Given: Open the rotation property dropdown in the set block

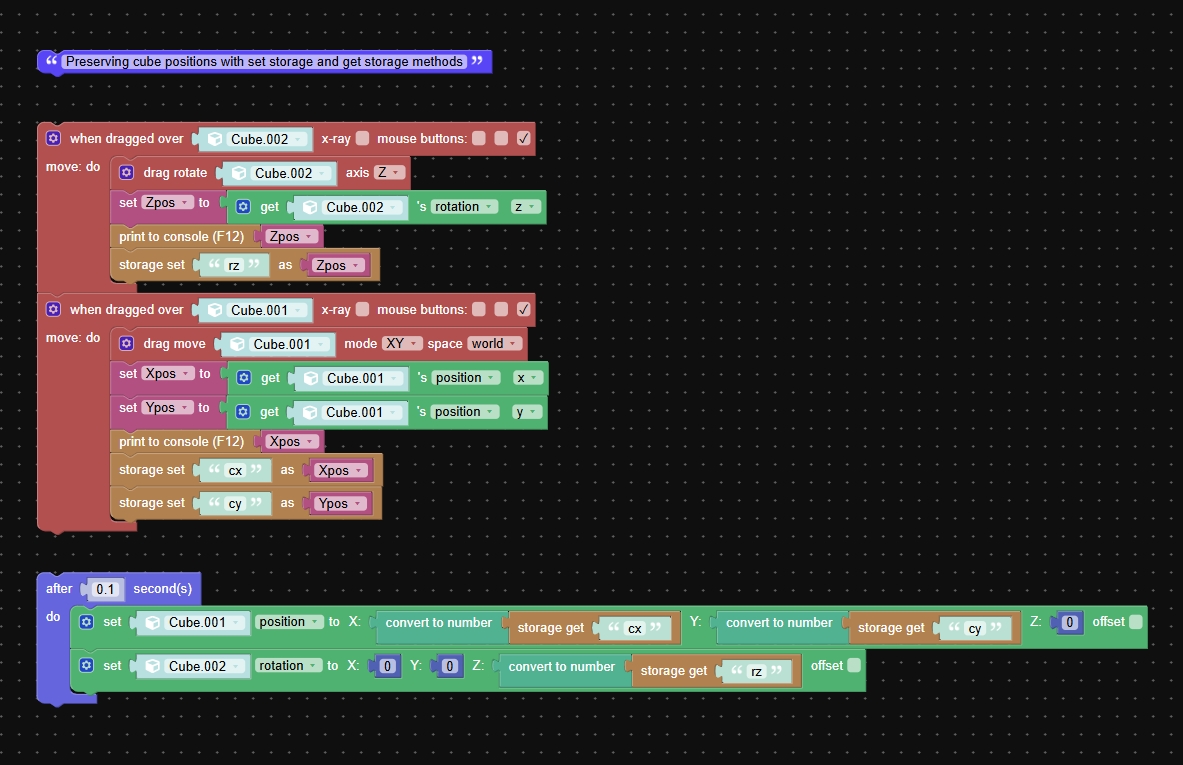Looking at the screenshot, I should tap(287, 665).
